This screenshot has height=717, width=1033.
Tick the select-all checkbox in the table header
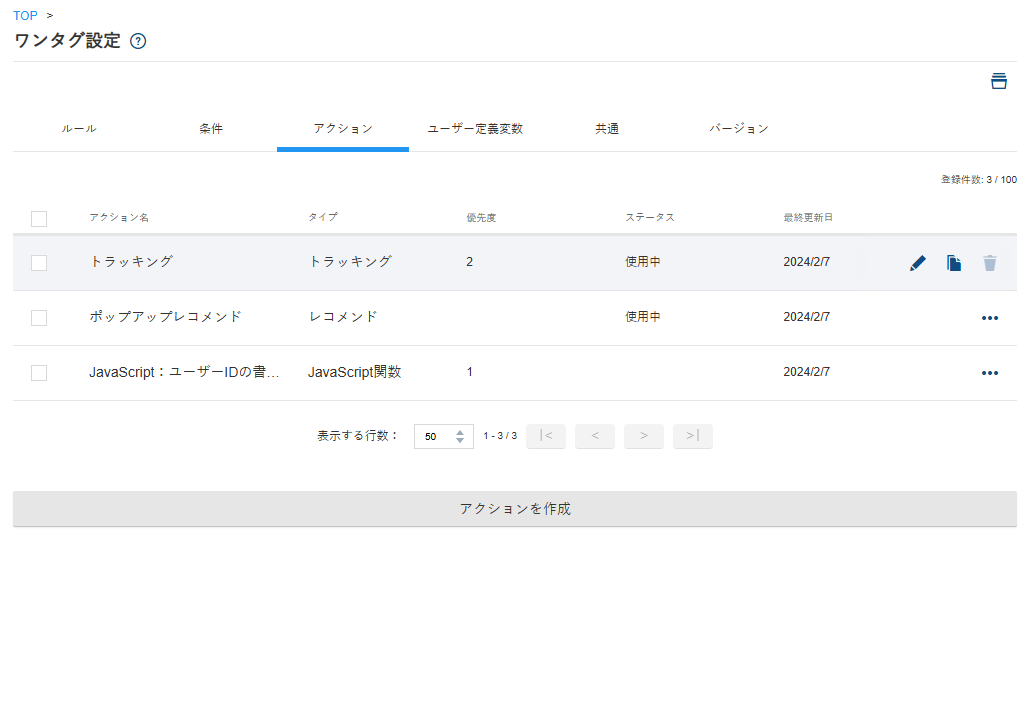click(x=39, y=219)
